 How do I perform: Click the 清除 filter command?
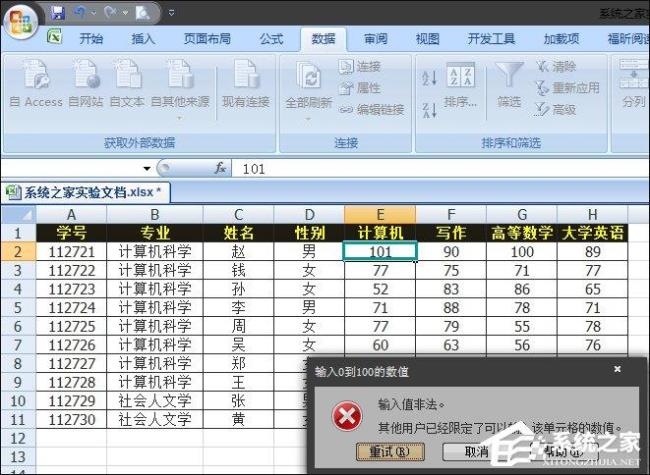pos(556,66)
